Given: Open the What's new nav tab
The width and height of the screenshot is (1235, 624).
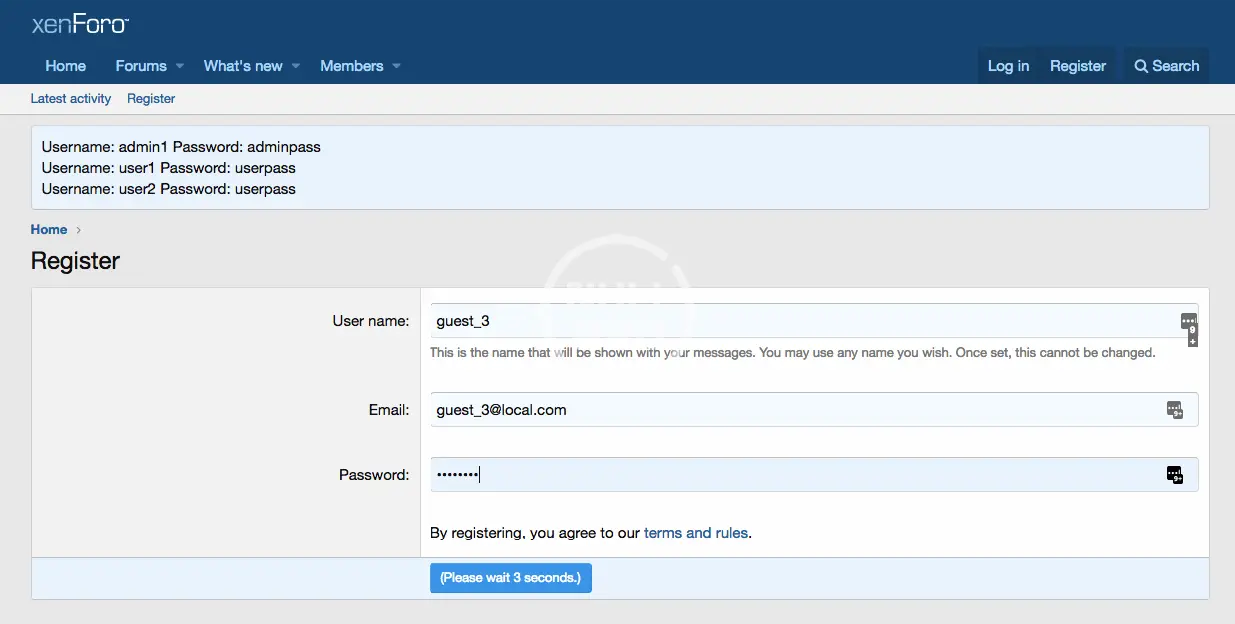Looking at the screenshot, I should coord(243,66).
